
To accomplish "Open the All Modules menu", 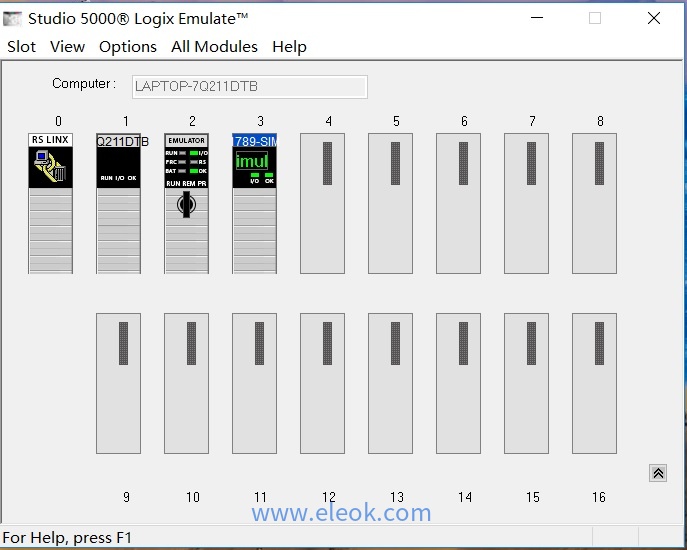I will 214,47.
